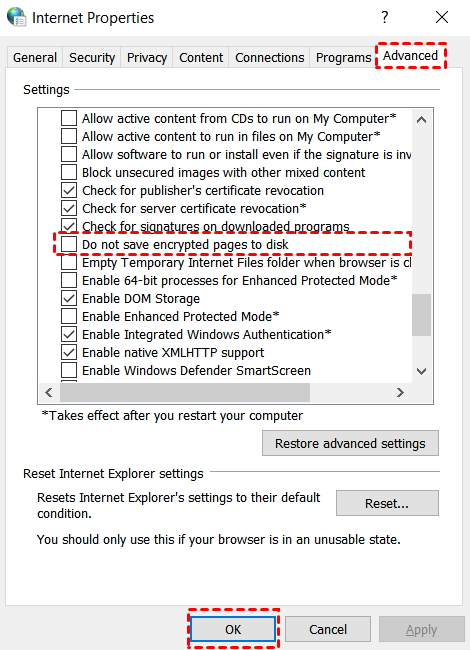Uncheck Enable DOM Storage
Viewport: 470px width, 650px height.
point(69,298)
